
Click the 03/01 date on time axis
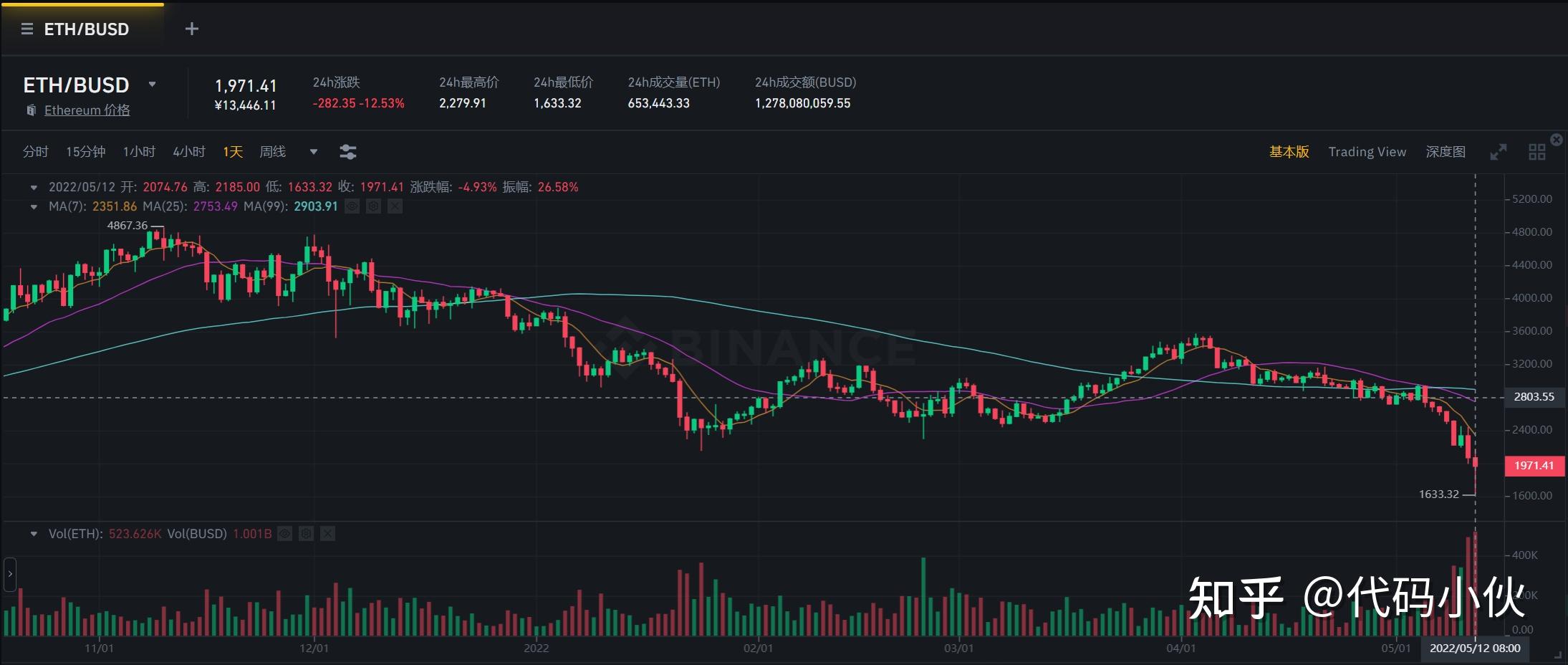coord(958,649)
